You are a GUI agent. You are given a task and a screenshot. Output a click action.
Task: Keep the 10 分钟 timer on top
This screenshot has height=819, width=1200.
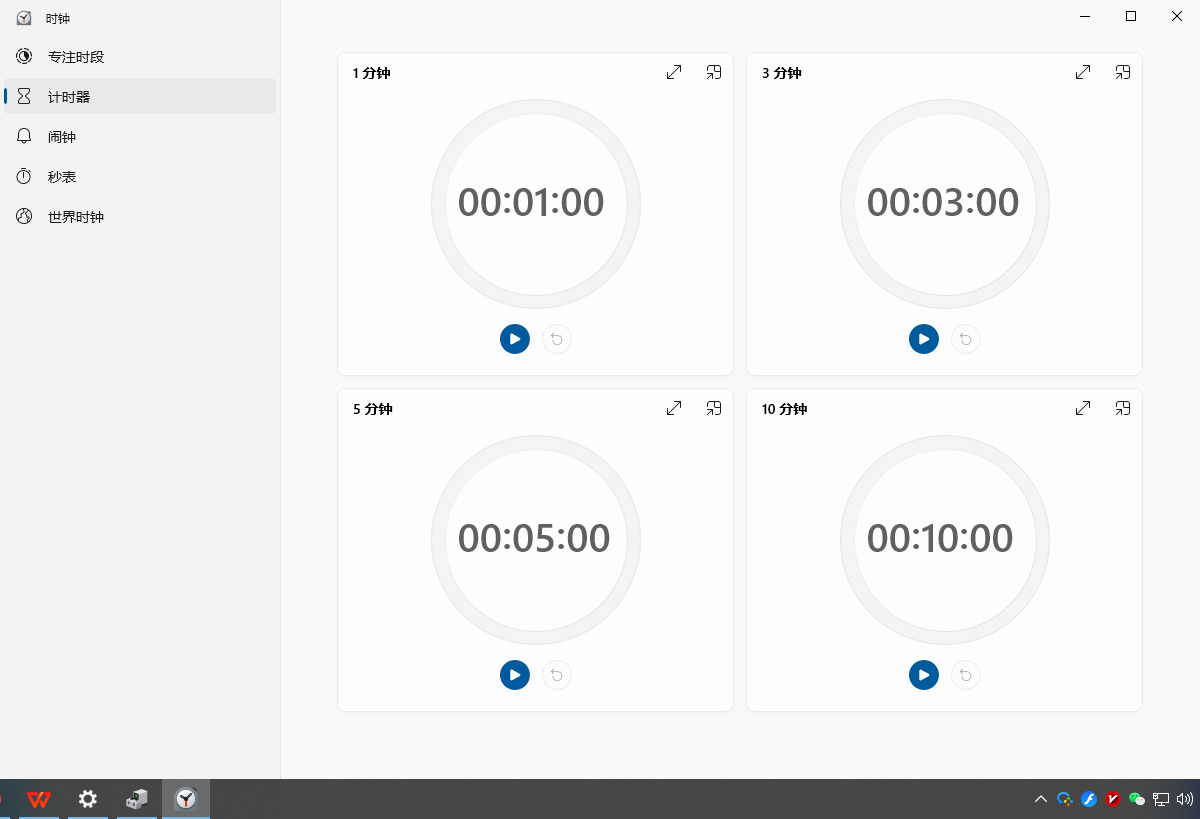(x=1123, y=408)
